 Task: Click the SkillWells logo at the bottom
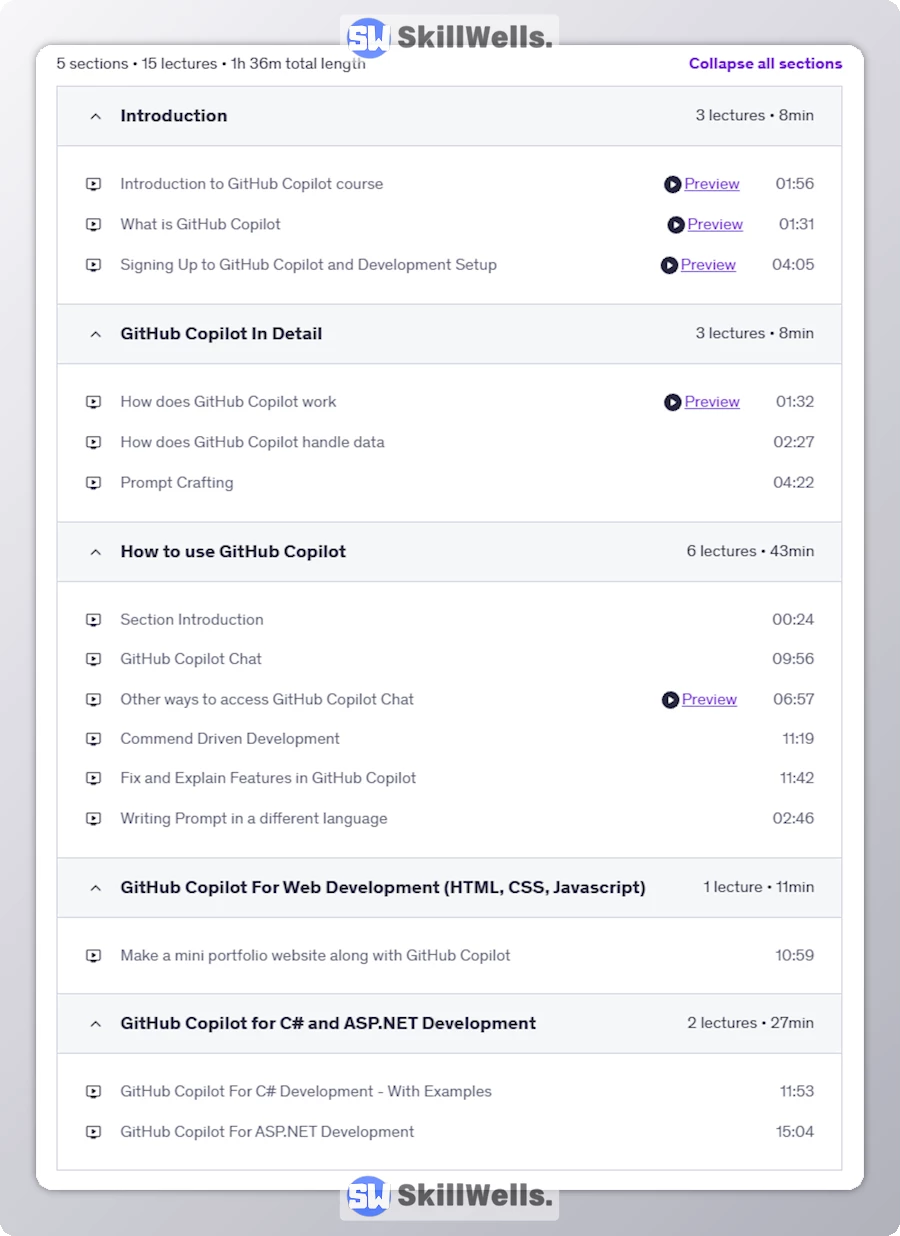[448, 1195]
